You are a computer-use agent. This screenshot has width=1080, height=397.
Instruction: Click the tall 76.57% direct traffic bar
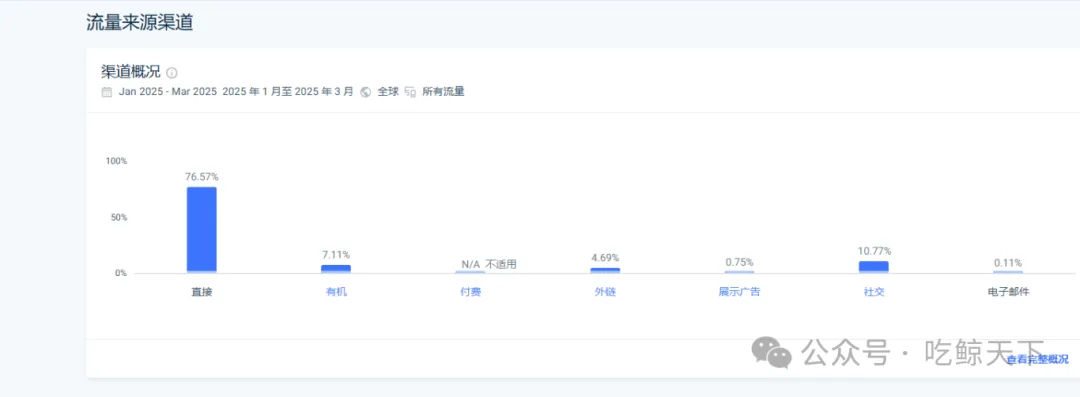coord(202,230)
